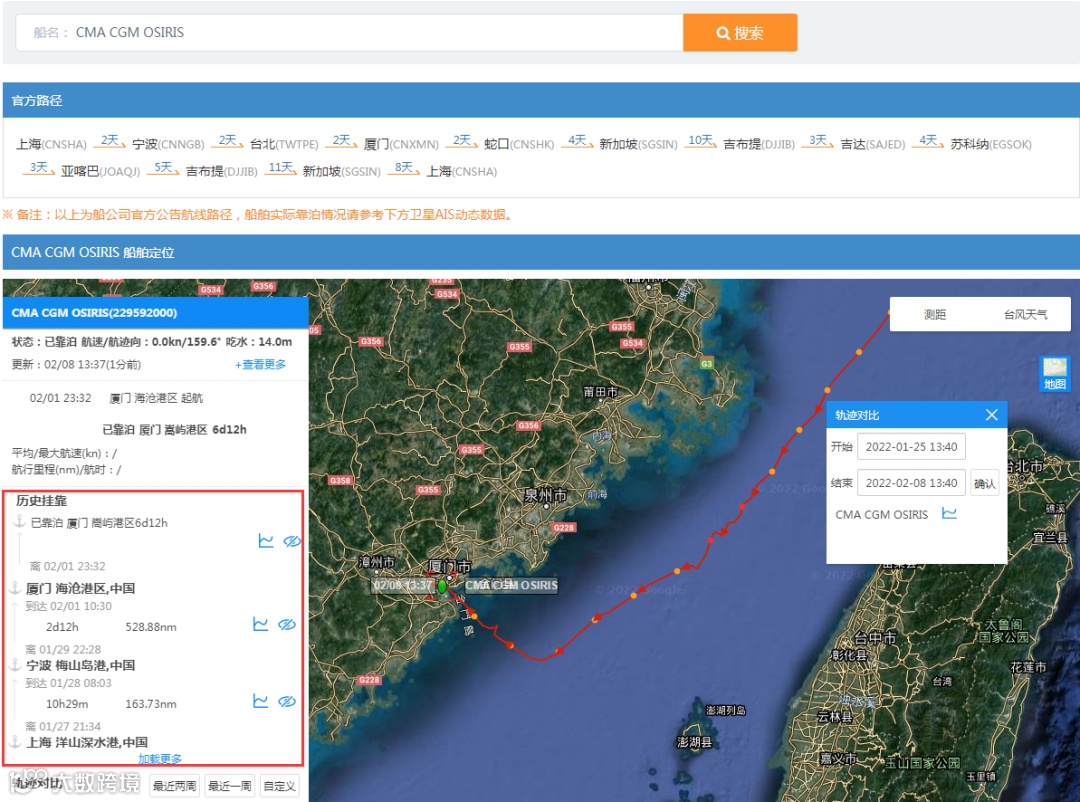The height and width of the screenshot is (802, 1080).
Task: Click the 官方路径 section header
Action: coord(37,101)
